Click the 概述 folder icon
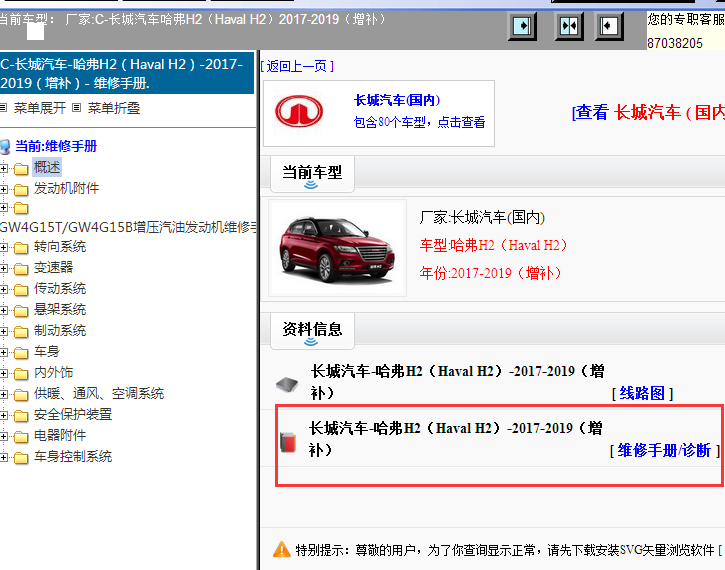The height and width of the screenshot is (570, 725). coord(21,169)
